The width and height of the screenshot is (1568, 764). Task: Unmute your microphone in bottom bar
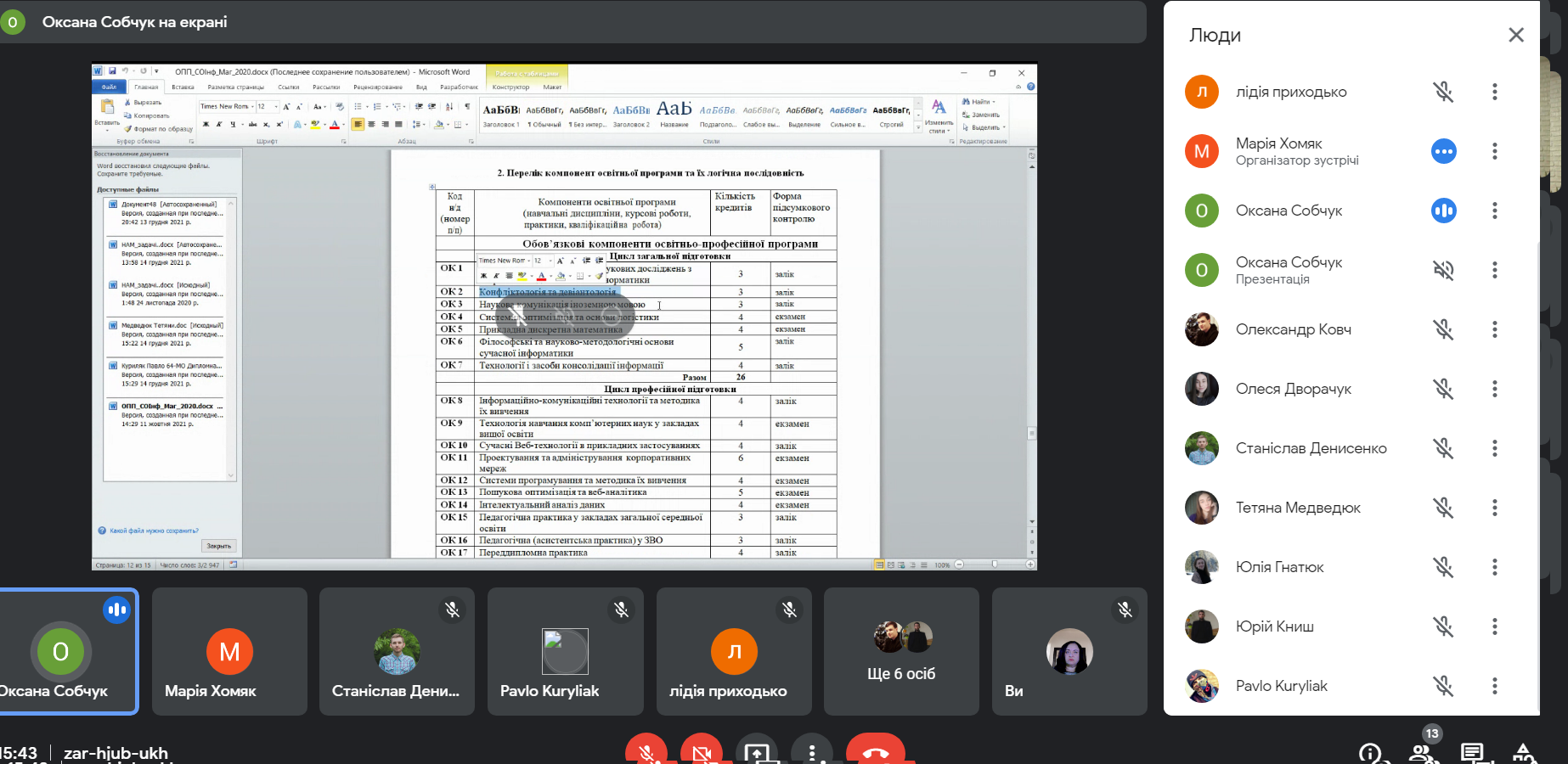[x=646, y=751]
